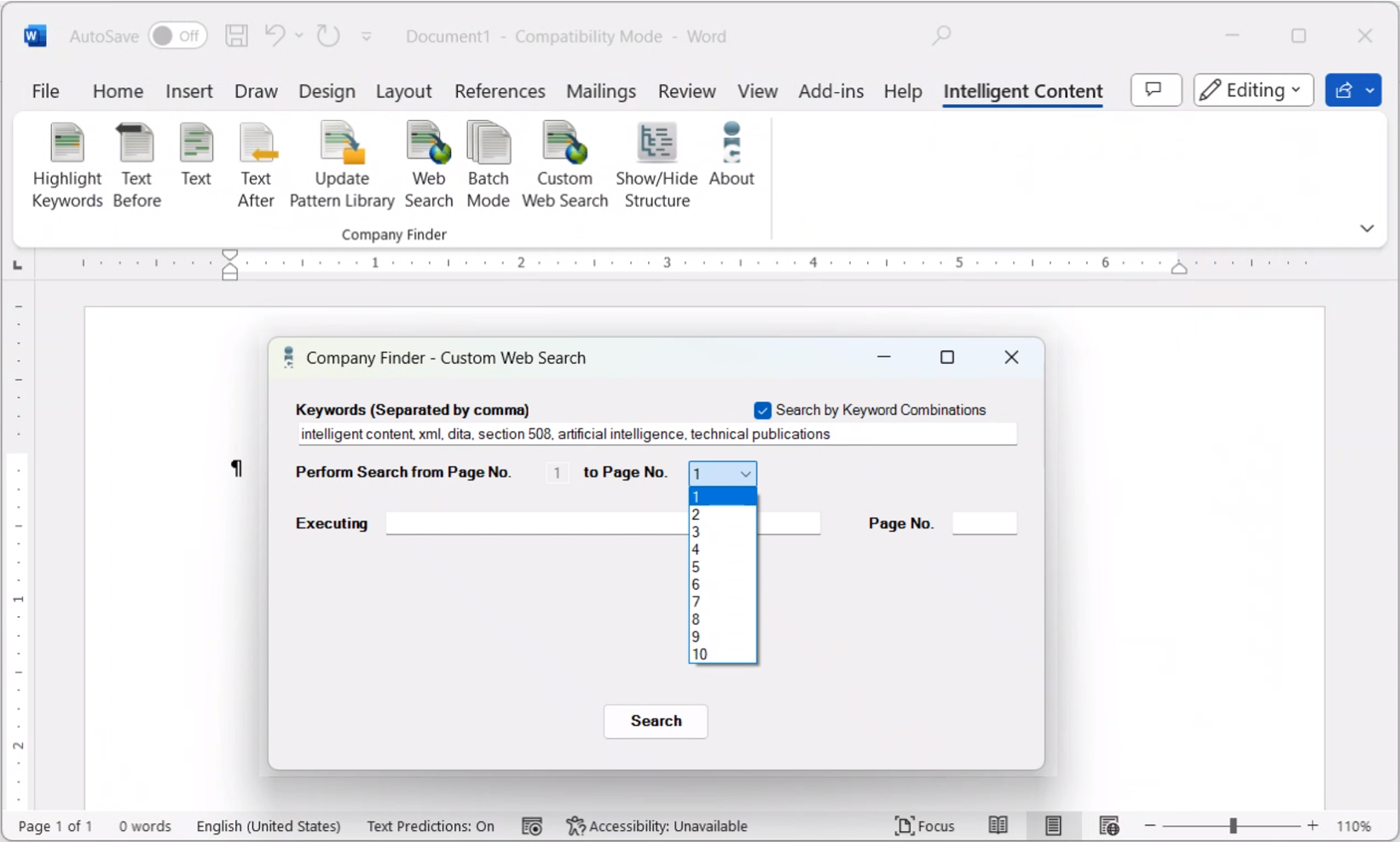1400x842 pixels.
Task: Switch to Read Mode view
Action: click(998, 826)
